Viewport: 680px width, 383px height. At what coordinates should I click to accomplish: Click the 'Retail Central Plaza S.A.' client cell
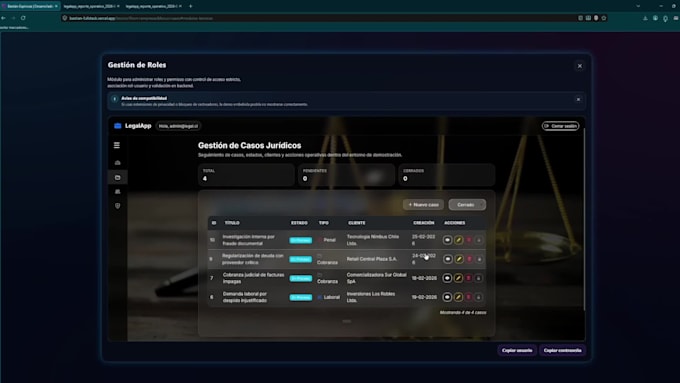point(372,259)
